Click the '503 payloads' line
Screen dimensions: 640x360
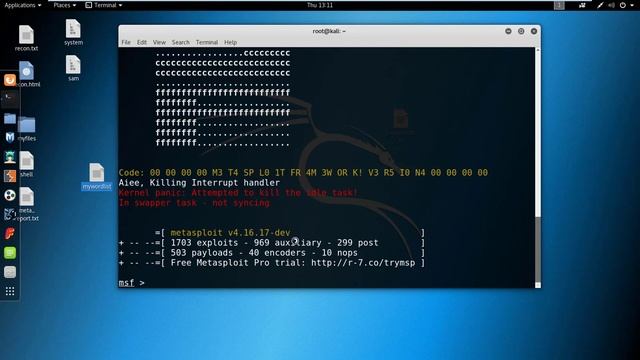click(x=271, y=253)
